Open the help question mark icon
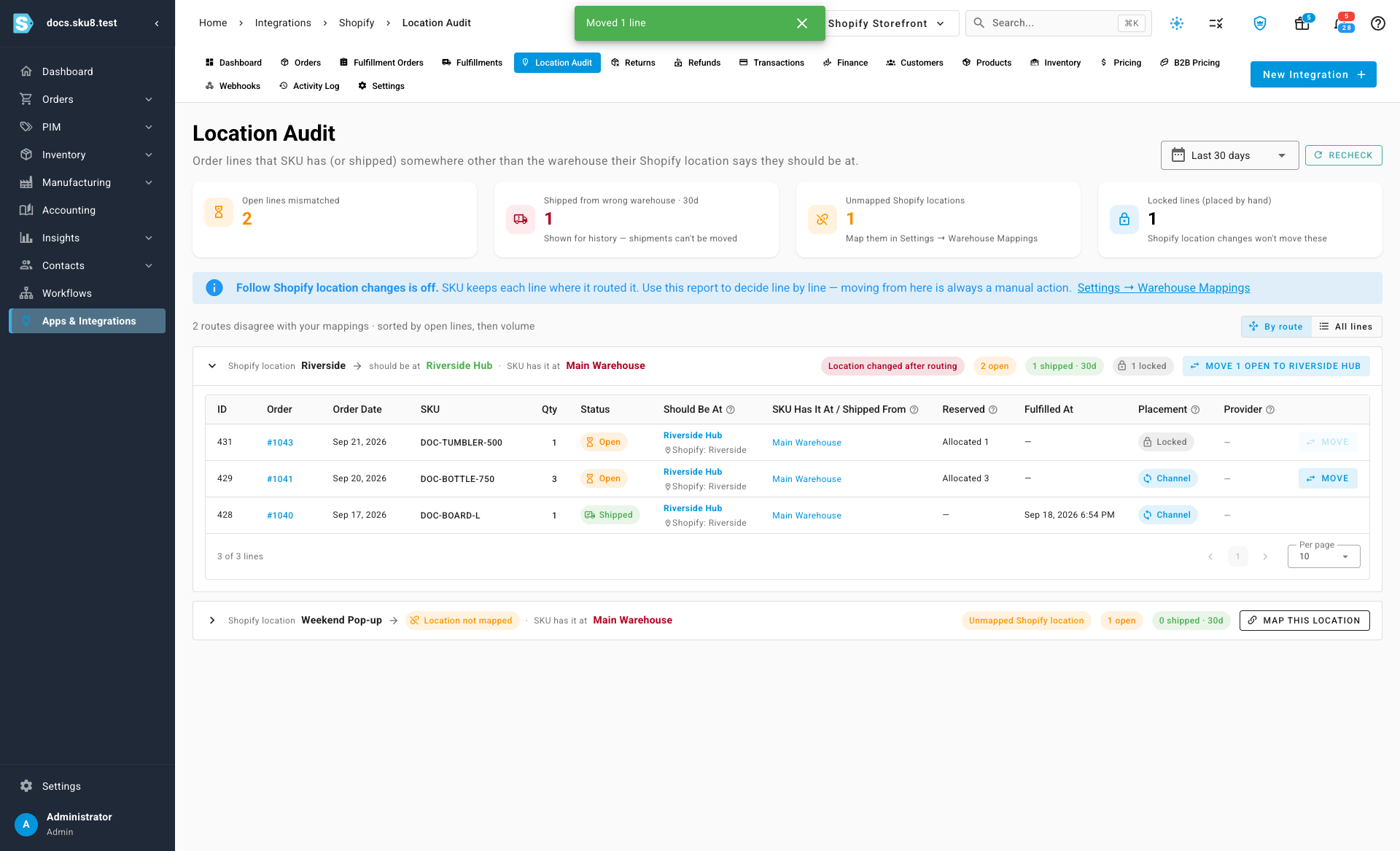 (1377, 23)
